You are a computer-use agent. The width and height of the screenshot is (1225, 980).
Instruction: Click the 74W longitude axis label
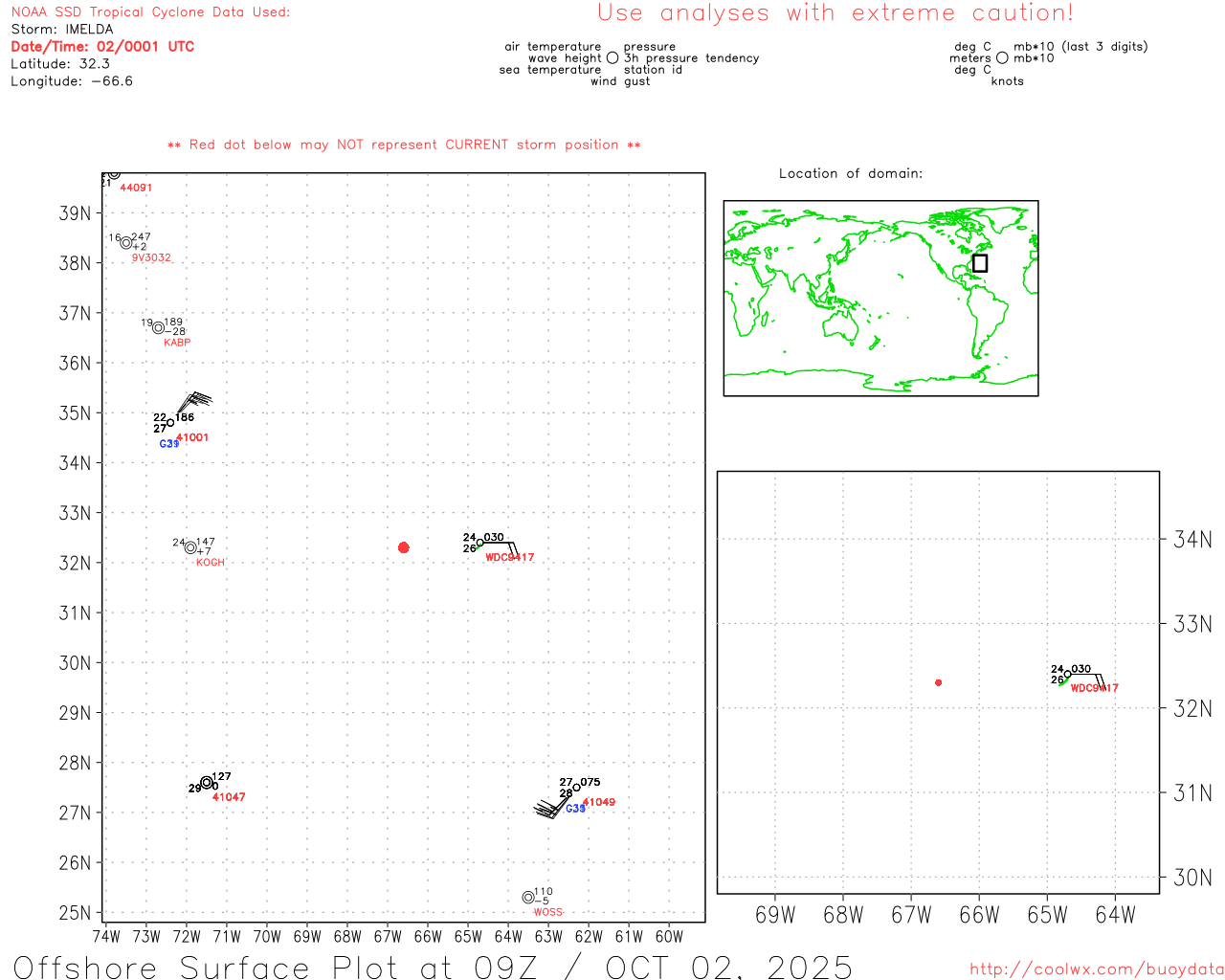coord(106,937)
